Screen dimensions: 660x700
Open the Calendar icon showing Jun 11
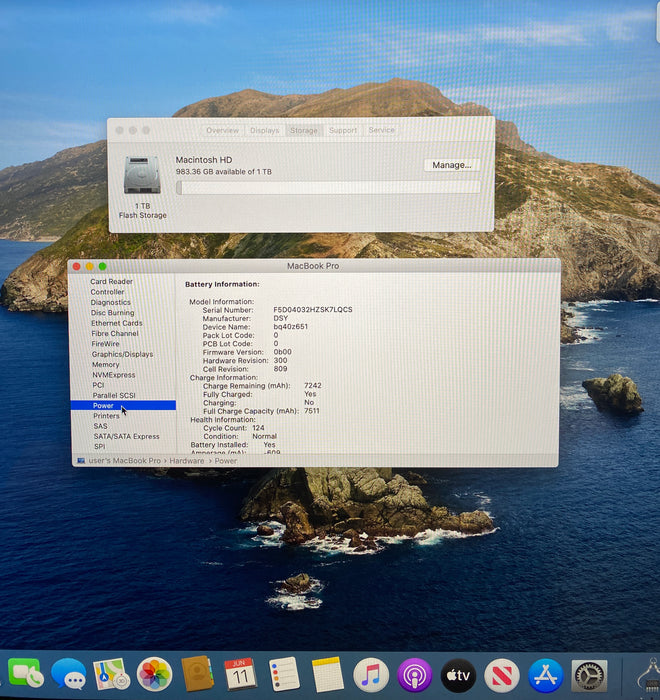click(x=240, y=674)
